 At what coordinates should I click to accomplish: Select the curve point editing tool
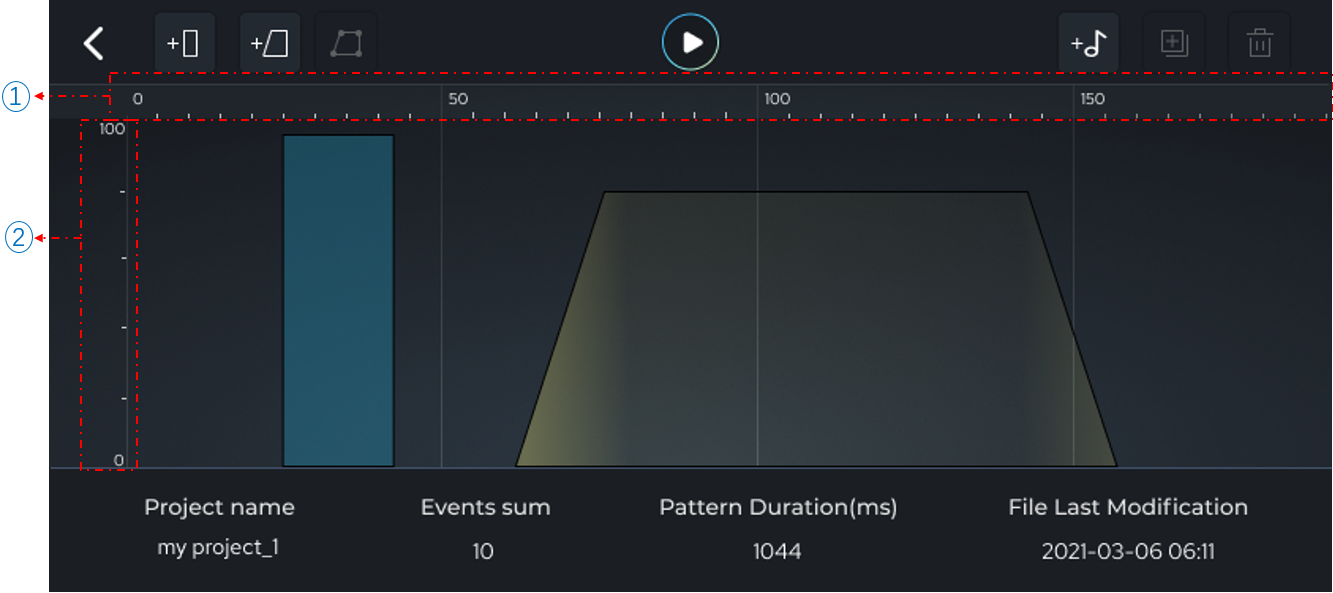(346, 43)
